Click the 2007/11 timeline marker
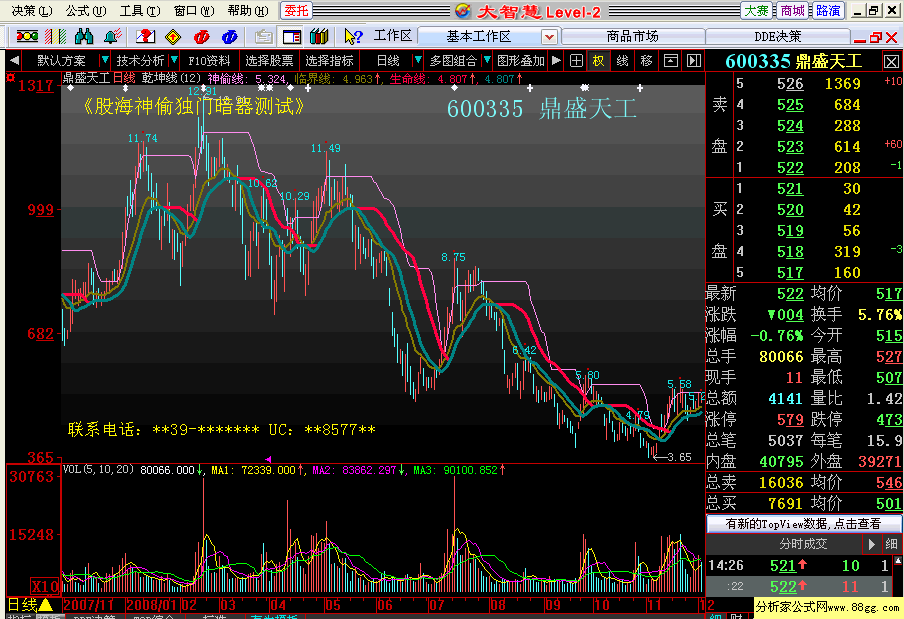Image resolution: width=904 pixels, height=619 pixels. [x=89, y=605]
